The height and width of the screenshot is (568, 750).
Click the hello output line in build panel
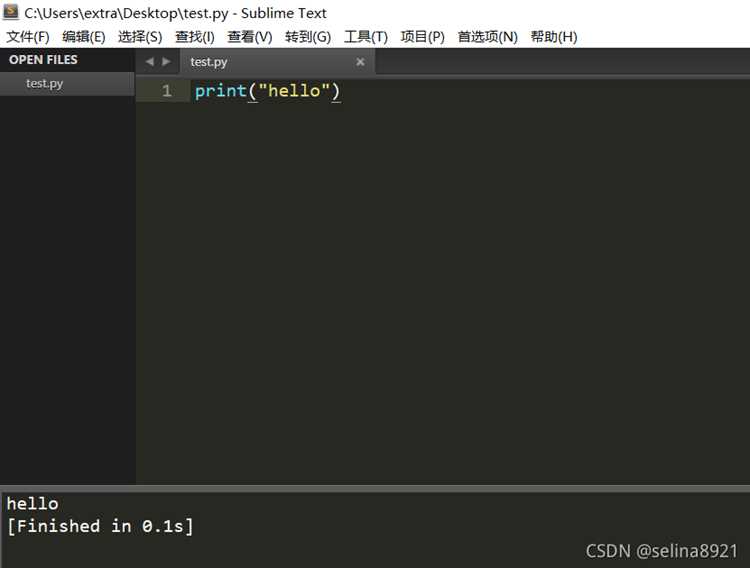pyautogui.click(x=33, y=503)
